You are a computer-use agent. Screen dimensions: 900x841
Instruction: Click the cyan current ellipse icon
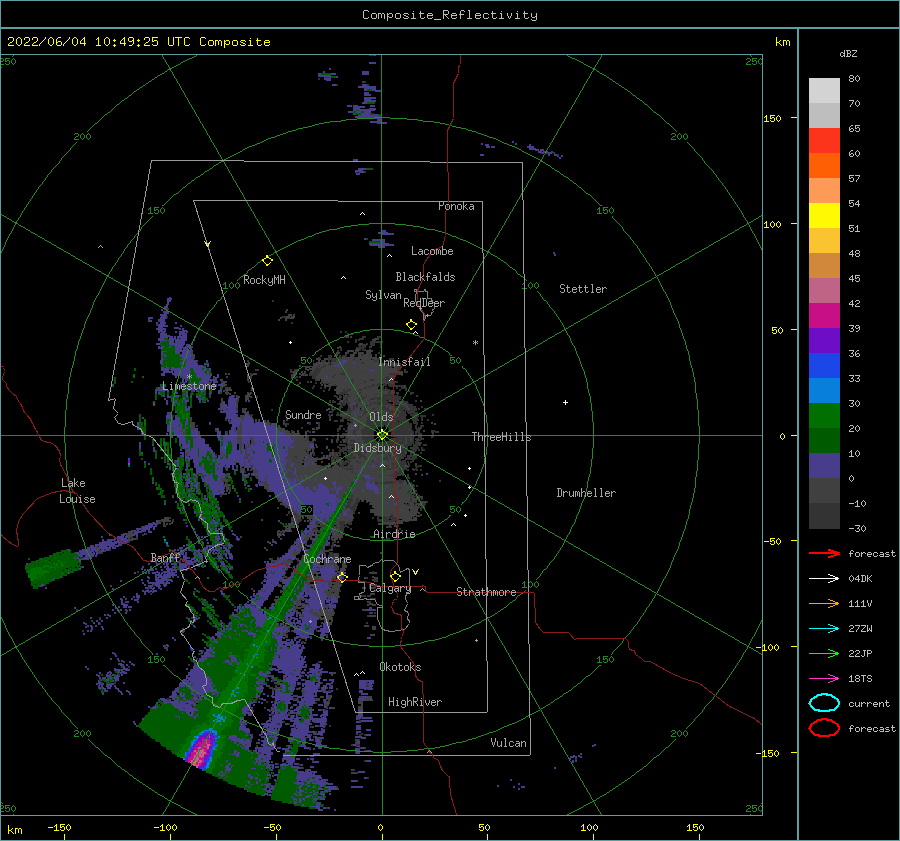pos(824,703)
